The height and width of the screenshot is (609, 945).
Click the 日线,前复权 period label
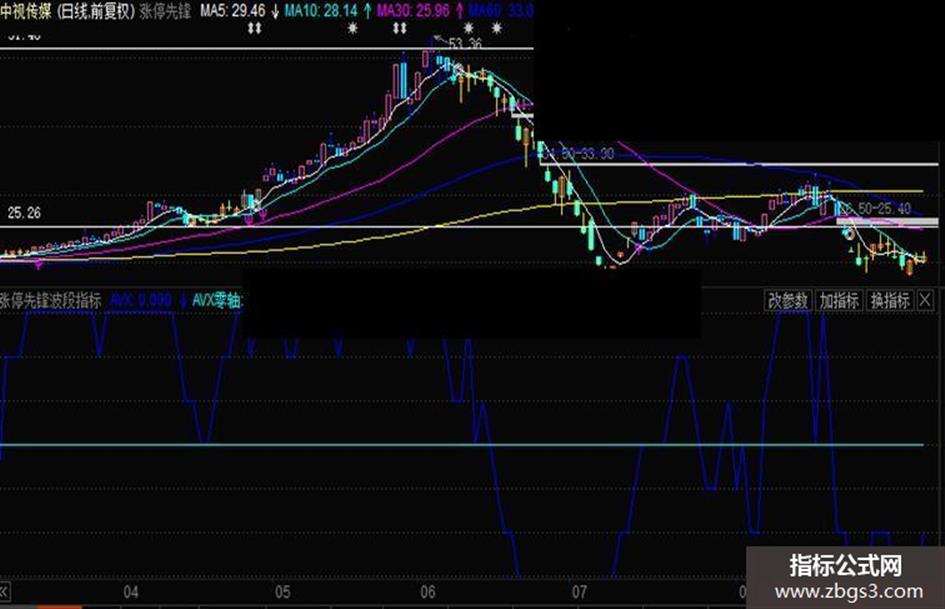[96, 11]
